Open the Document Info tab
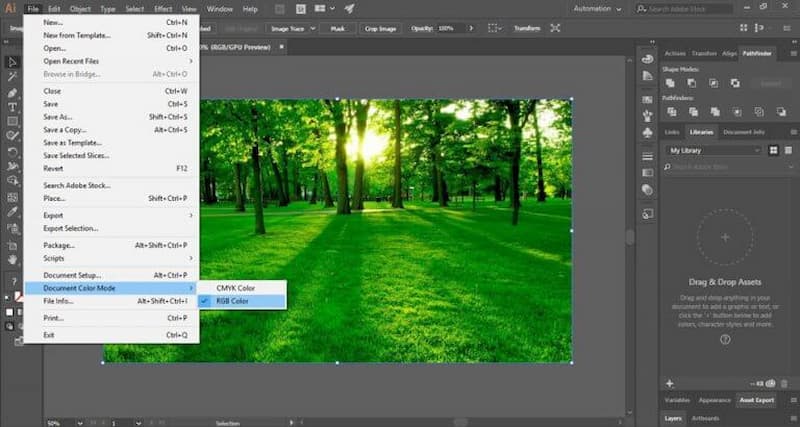Viewport: 800px width, 427px height. [744, 132]
